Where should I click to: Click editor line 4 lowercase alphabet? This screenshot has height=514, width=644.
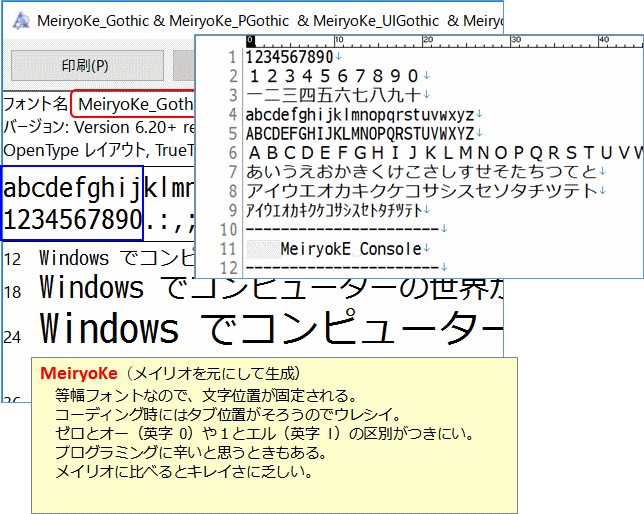360,115
